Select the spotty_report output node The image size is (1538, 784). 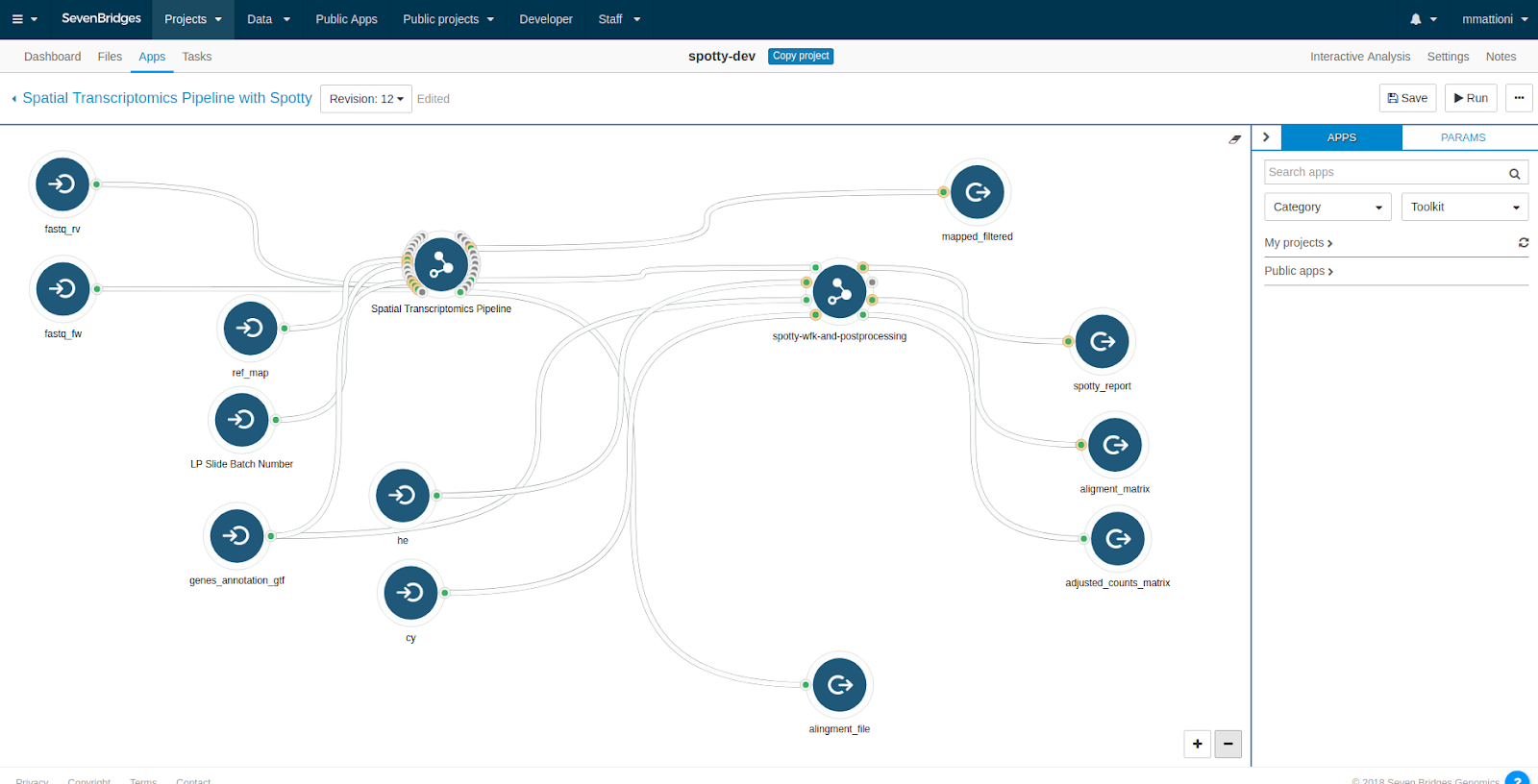point(1103,341)
